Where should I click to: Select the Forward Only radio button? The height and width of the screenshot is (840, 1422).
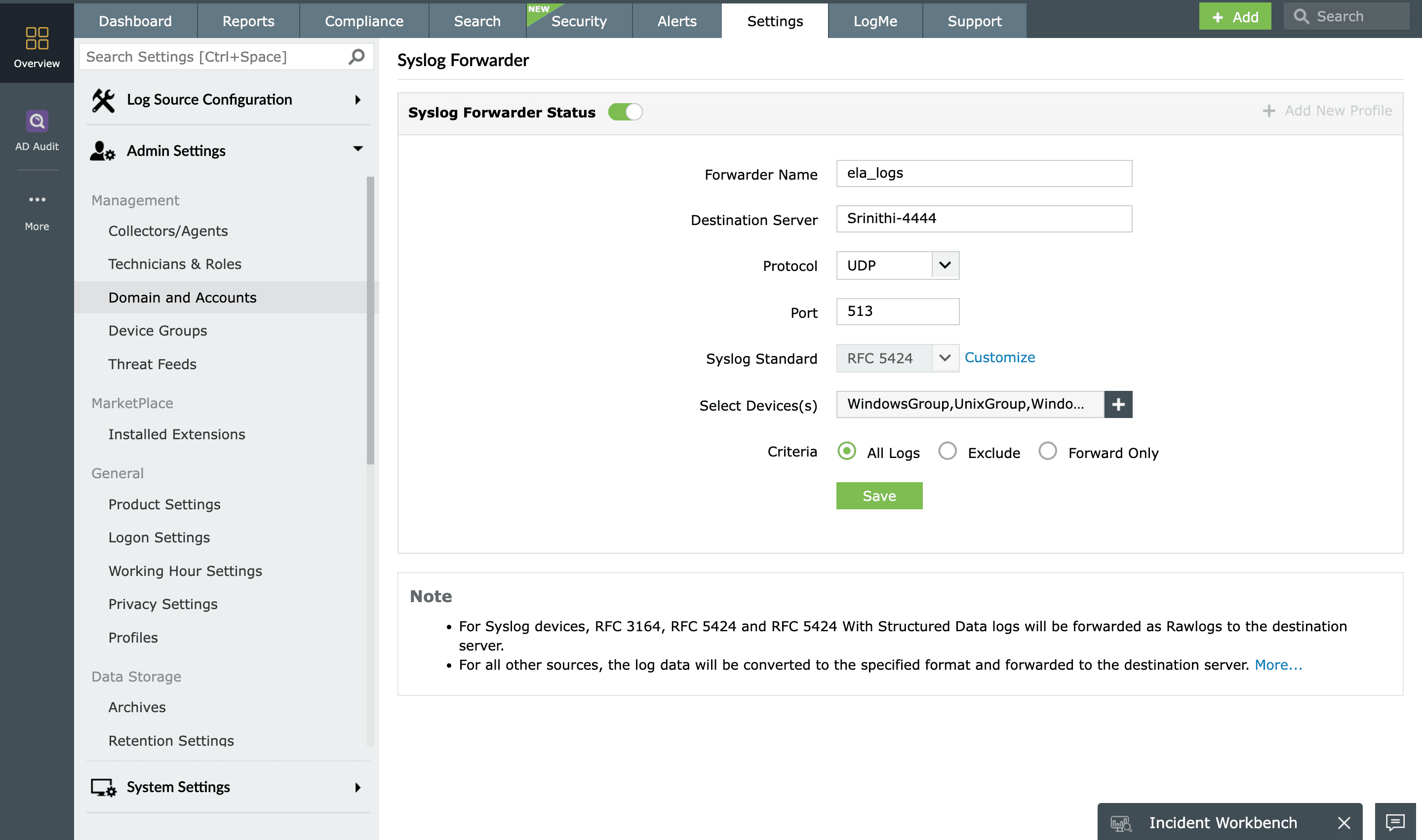coord(1047,451)
